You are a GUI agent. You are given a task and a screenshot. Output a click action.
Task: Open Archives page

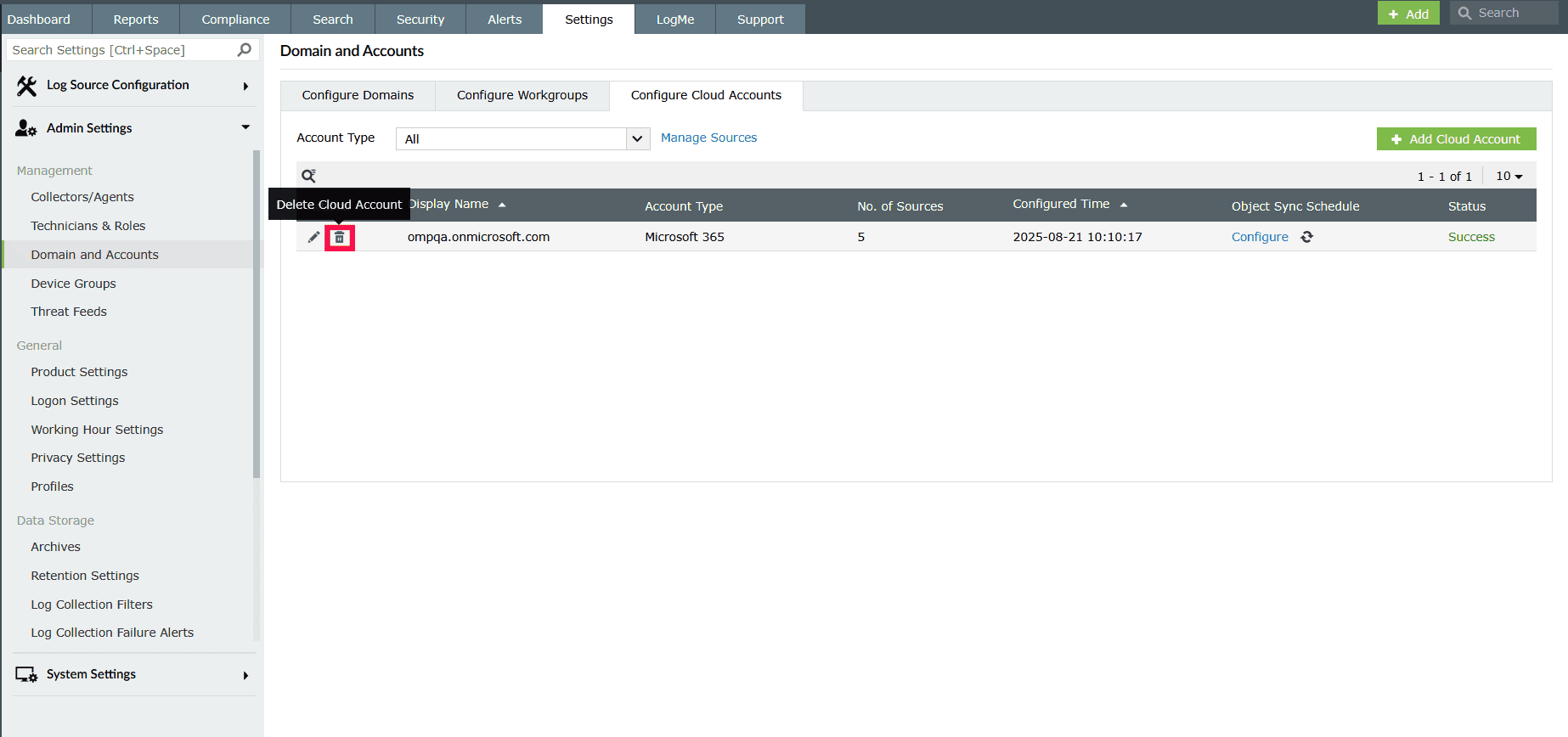point(55,547)
